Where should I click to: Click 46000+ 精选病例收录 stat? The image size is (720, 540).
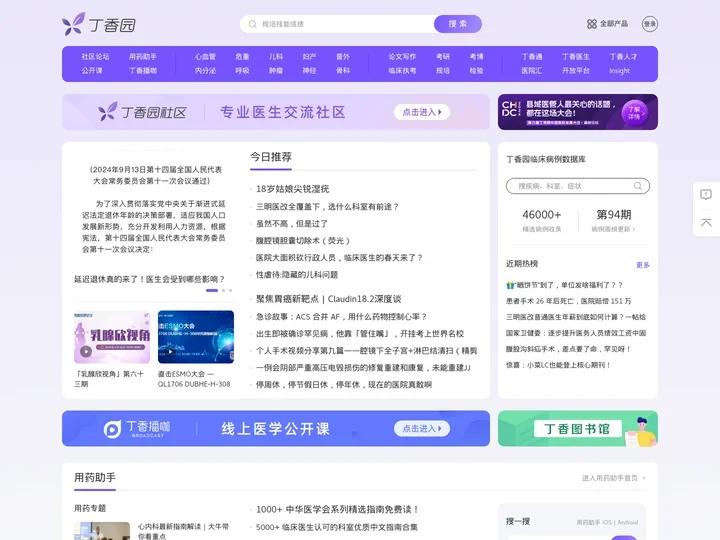pyautogui.click(x=542, y=220)
